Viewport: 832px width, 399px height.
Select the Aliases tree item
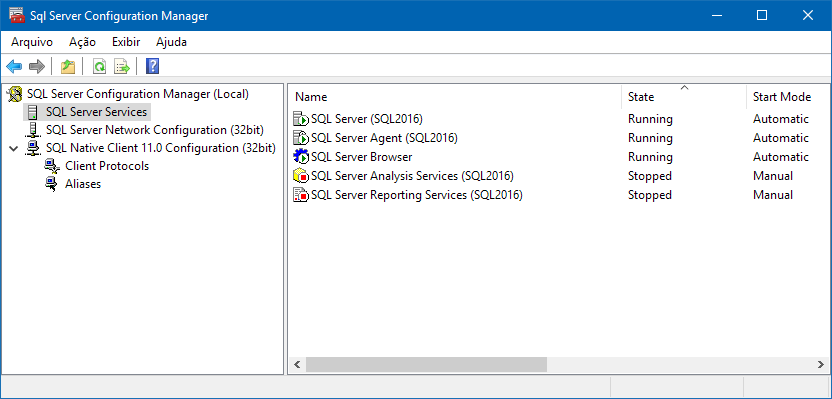(x=83, y=184)
